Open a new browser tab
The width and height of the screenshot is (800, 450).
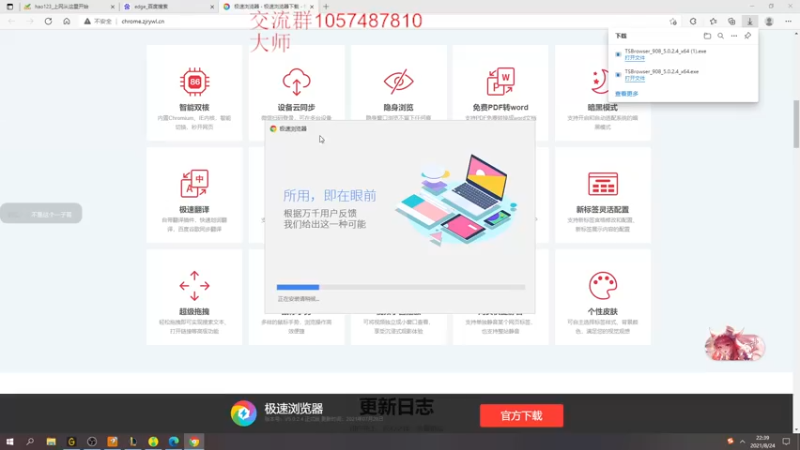(x=326, y=7)
